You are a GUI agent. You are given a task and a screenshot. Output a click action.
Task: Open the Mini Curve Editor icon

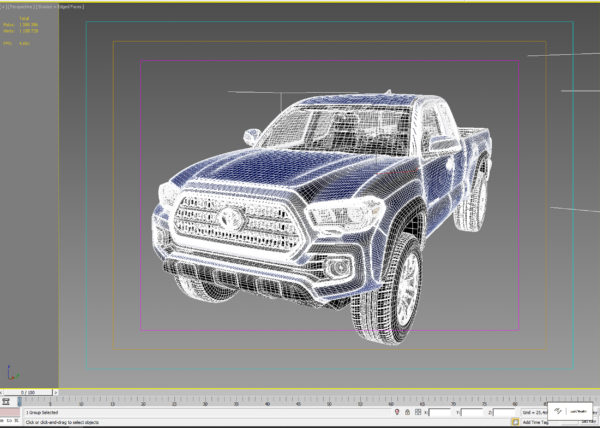tap(6, 402)
